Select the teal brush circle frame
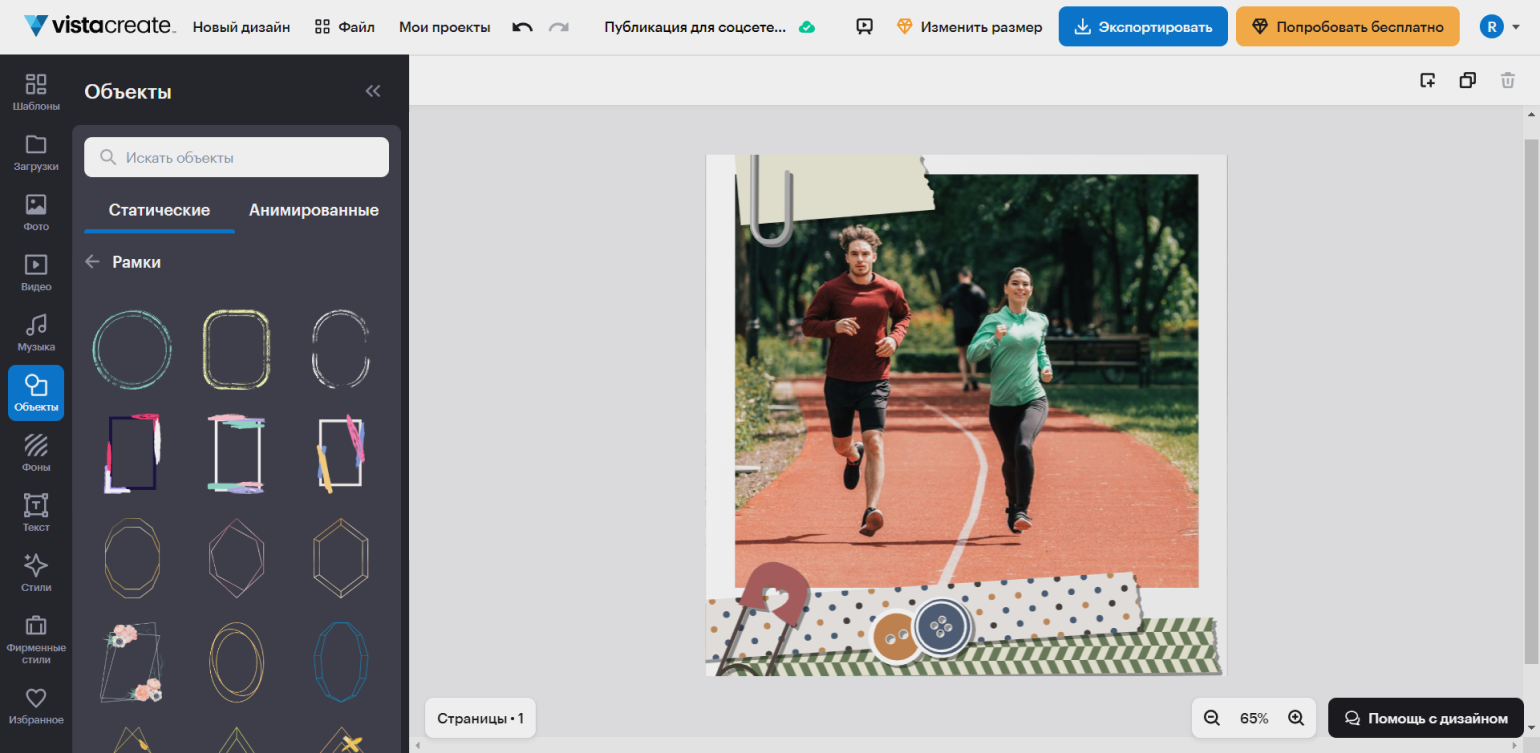This screenshot has height=753, width=1540. click(x=132, y=349)
